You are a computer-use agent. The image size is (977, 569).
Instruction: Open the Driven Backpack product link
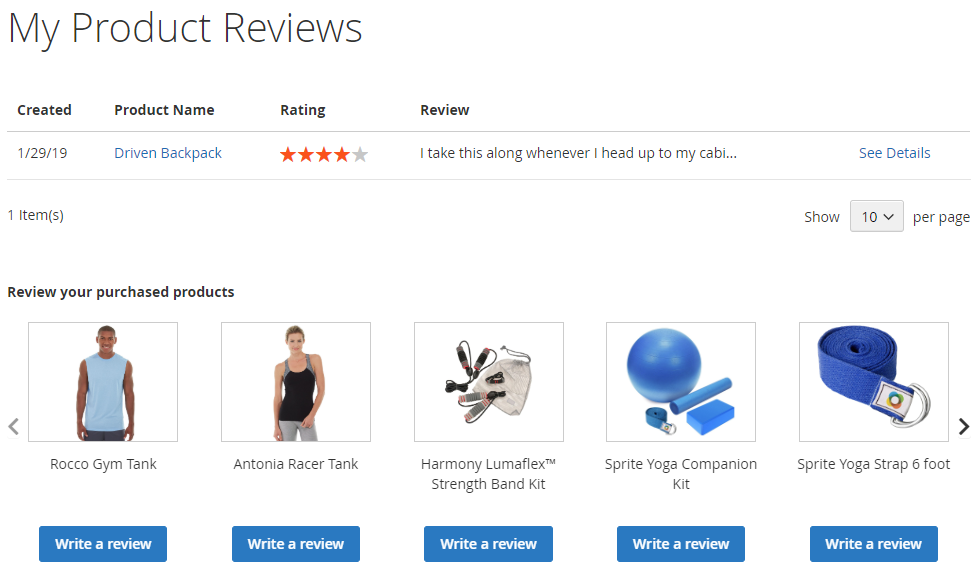168,153
